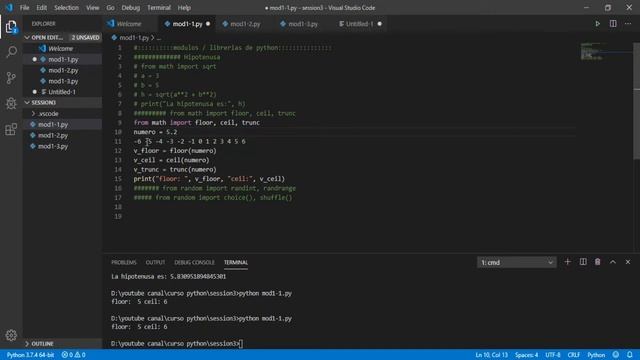Open the terminal selector dropdown 1: cmd
This screenshot has width=640, height=360.
(x=516, y=262)
